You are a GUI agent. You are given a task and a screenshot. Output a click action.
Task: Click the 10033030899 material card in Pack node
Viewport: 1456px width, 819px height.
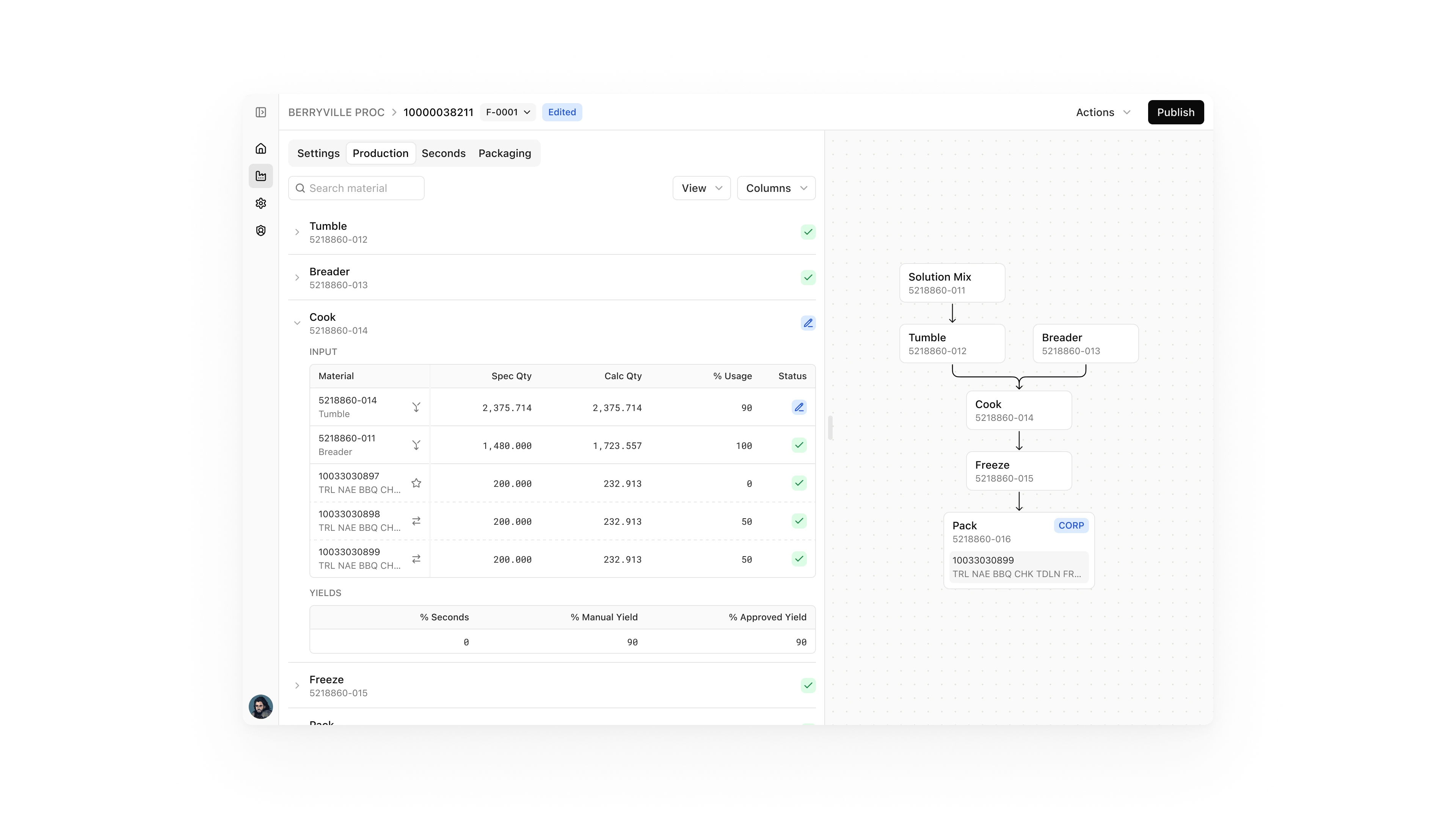click(1018, 567)
